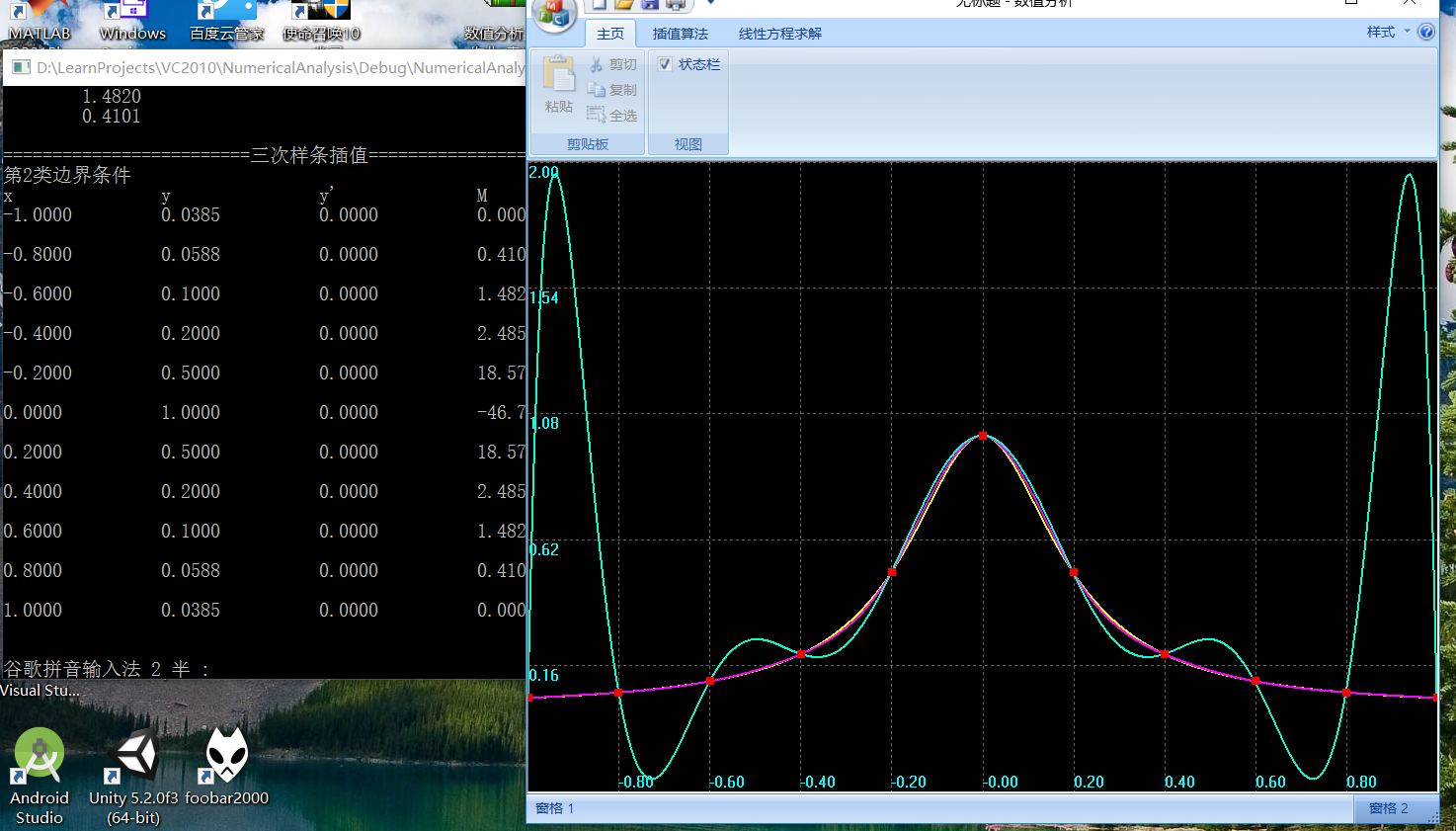Switch to the 线性方程求解 ribbon tab
Viewport: 1456px width, 831px height.
pos(779,34)
